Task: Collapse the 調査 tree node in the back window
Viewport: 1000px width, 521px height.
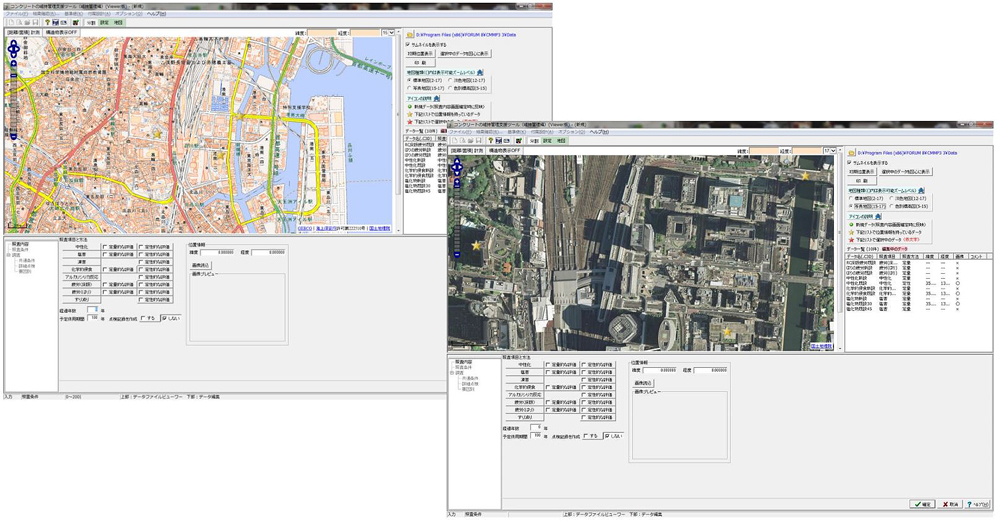Action: 10,255
